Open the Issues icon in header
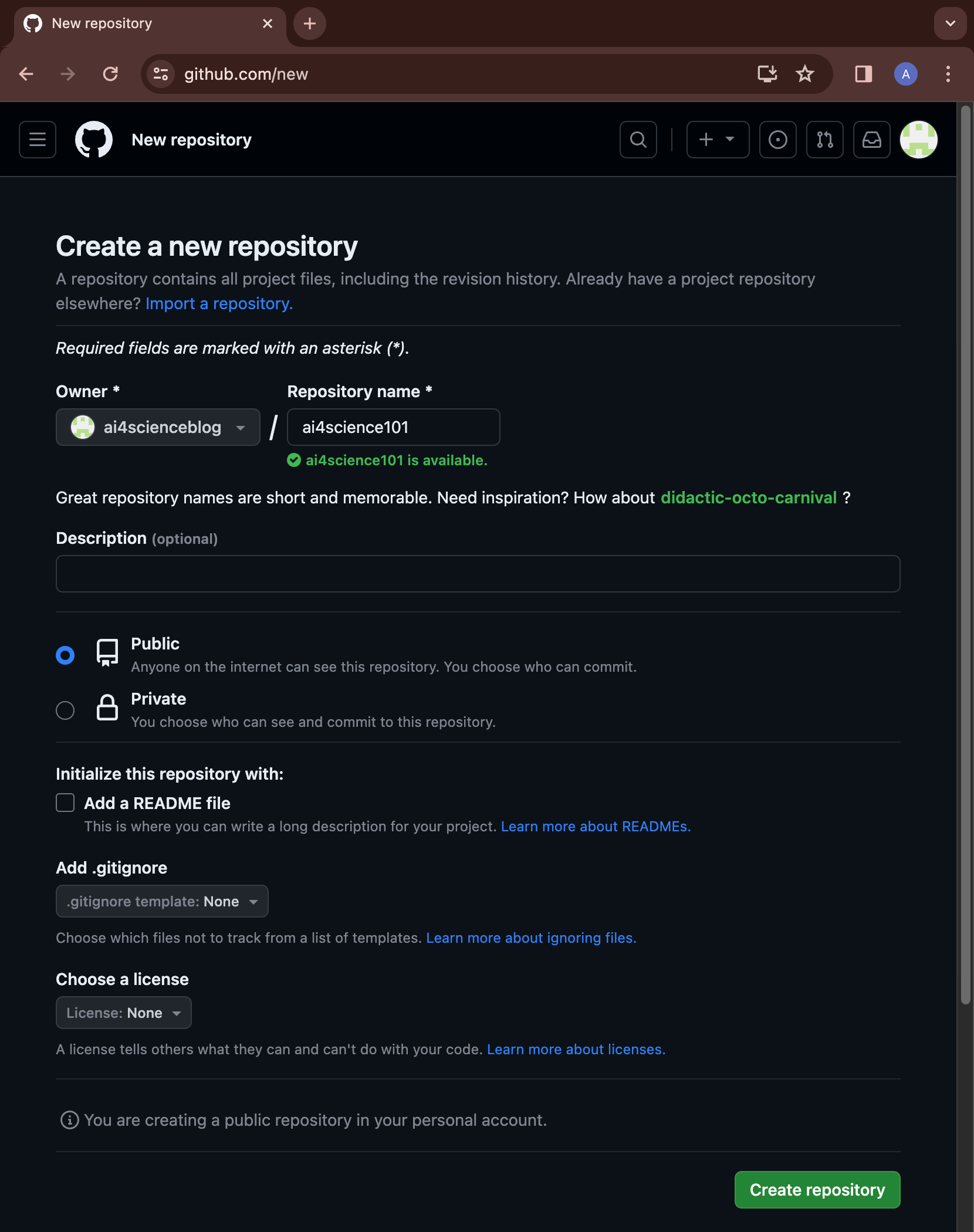The width and height of the screenshot is (974, 1232). pyautogui.click(x=777, y=140)
